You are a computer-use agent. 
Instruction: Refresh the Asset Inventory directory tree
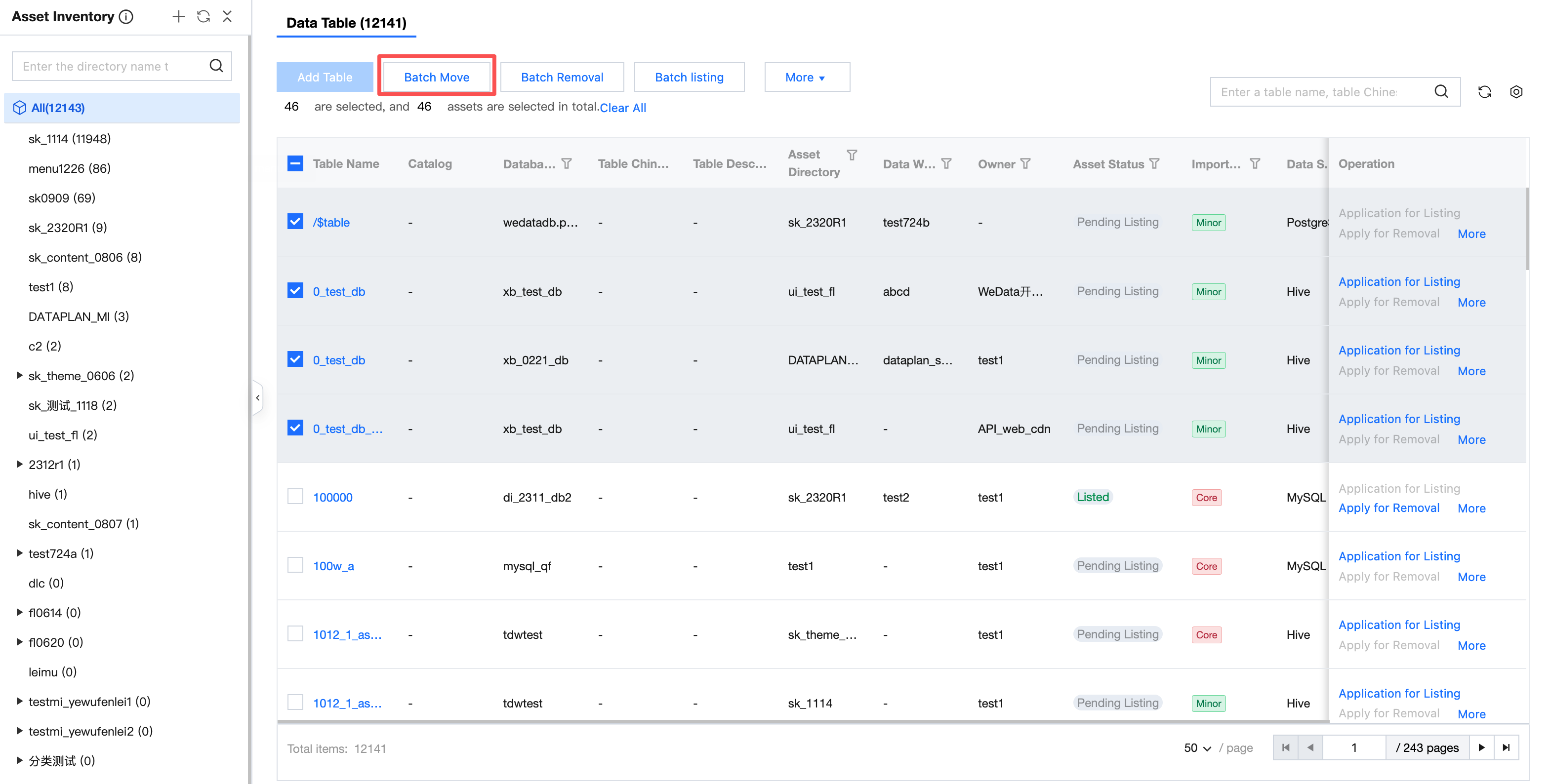click(x=204, y=16)
